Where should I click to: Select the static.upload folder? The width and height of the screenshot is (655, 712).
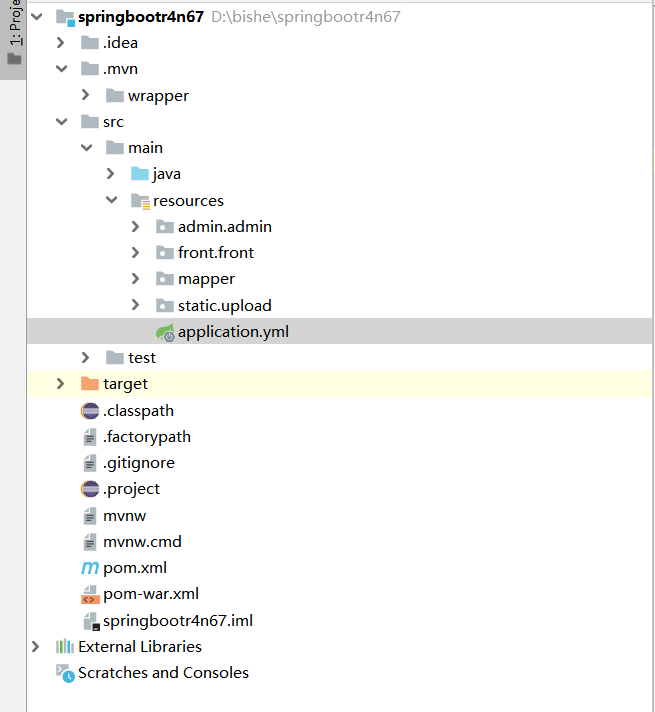coord(224,305)
